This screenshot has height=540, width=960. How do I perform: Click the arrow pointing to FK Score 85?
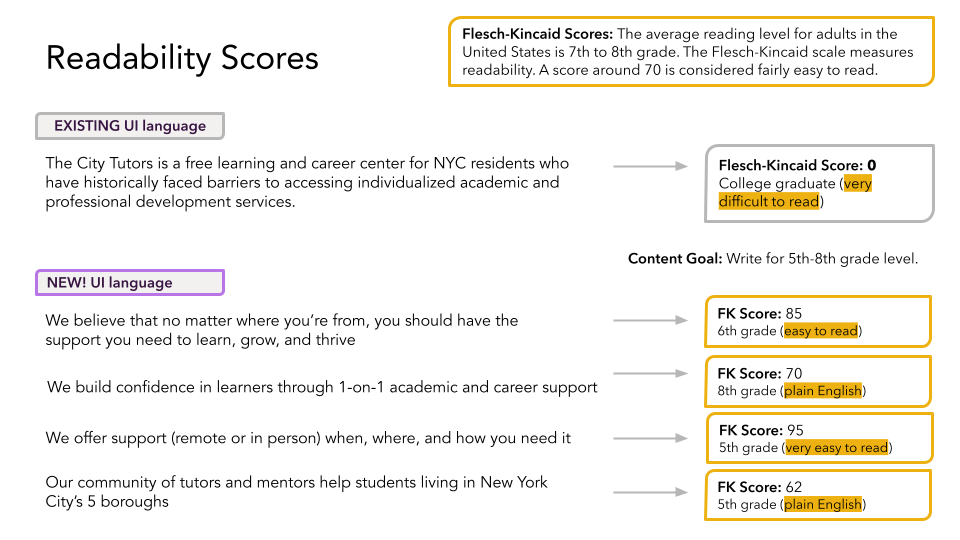650,320
